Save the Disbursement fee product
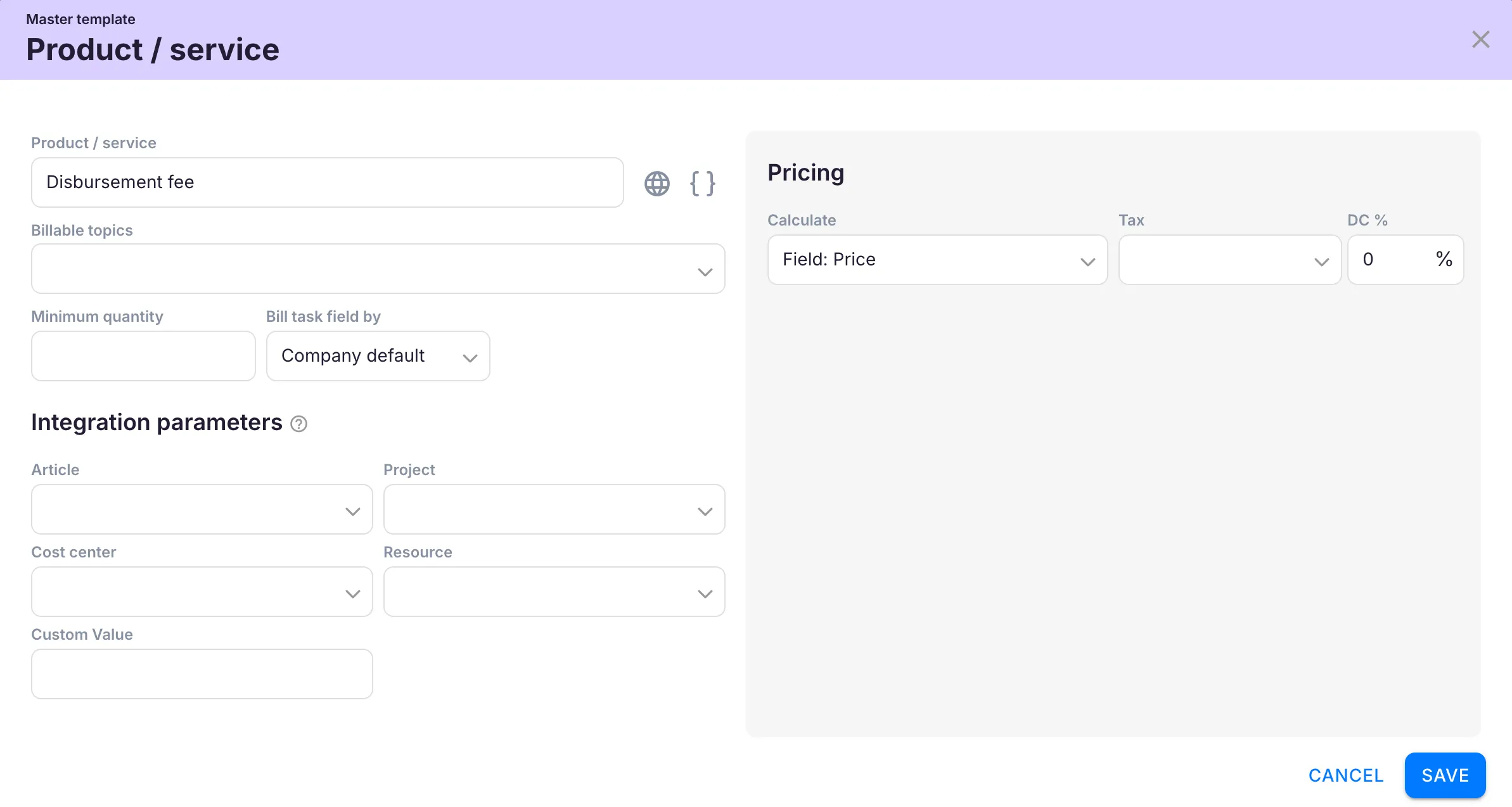1512x807 pixels. click(x=1445, y=775)
